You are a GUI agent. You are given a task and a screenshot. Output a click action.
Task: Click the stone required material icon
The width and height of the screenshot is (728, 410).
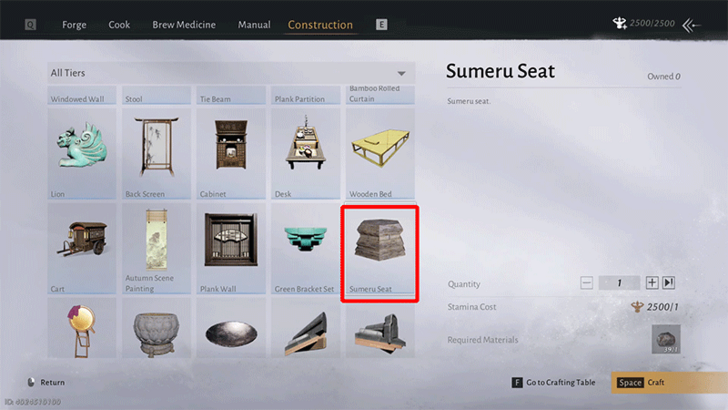pyautogui.click(x=666, y=339)
